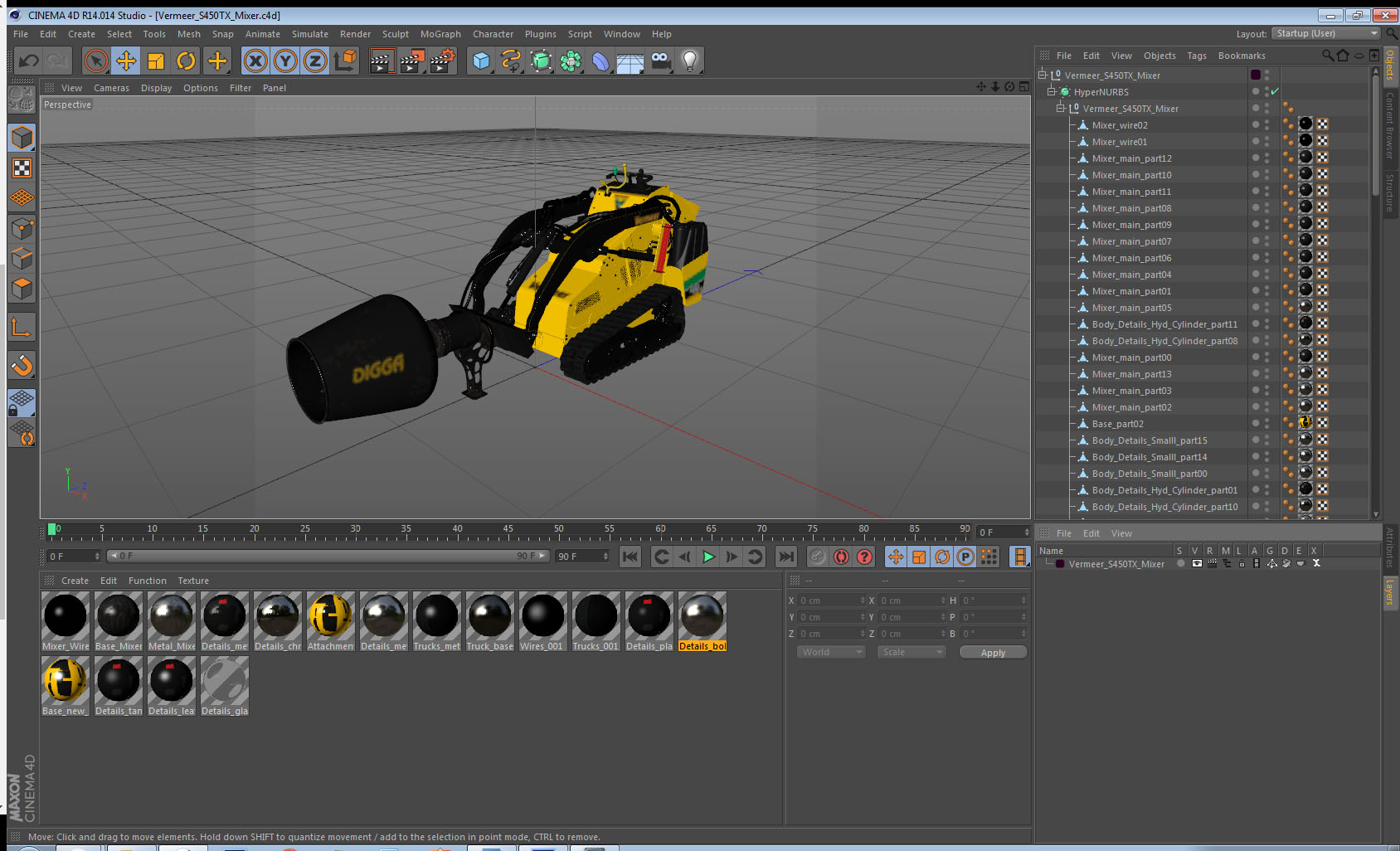This screenshot has height=851, width=1400.
Task: Open the Character menu
Action: tap(493, 34)
